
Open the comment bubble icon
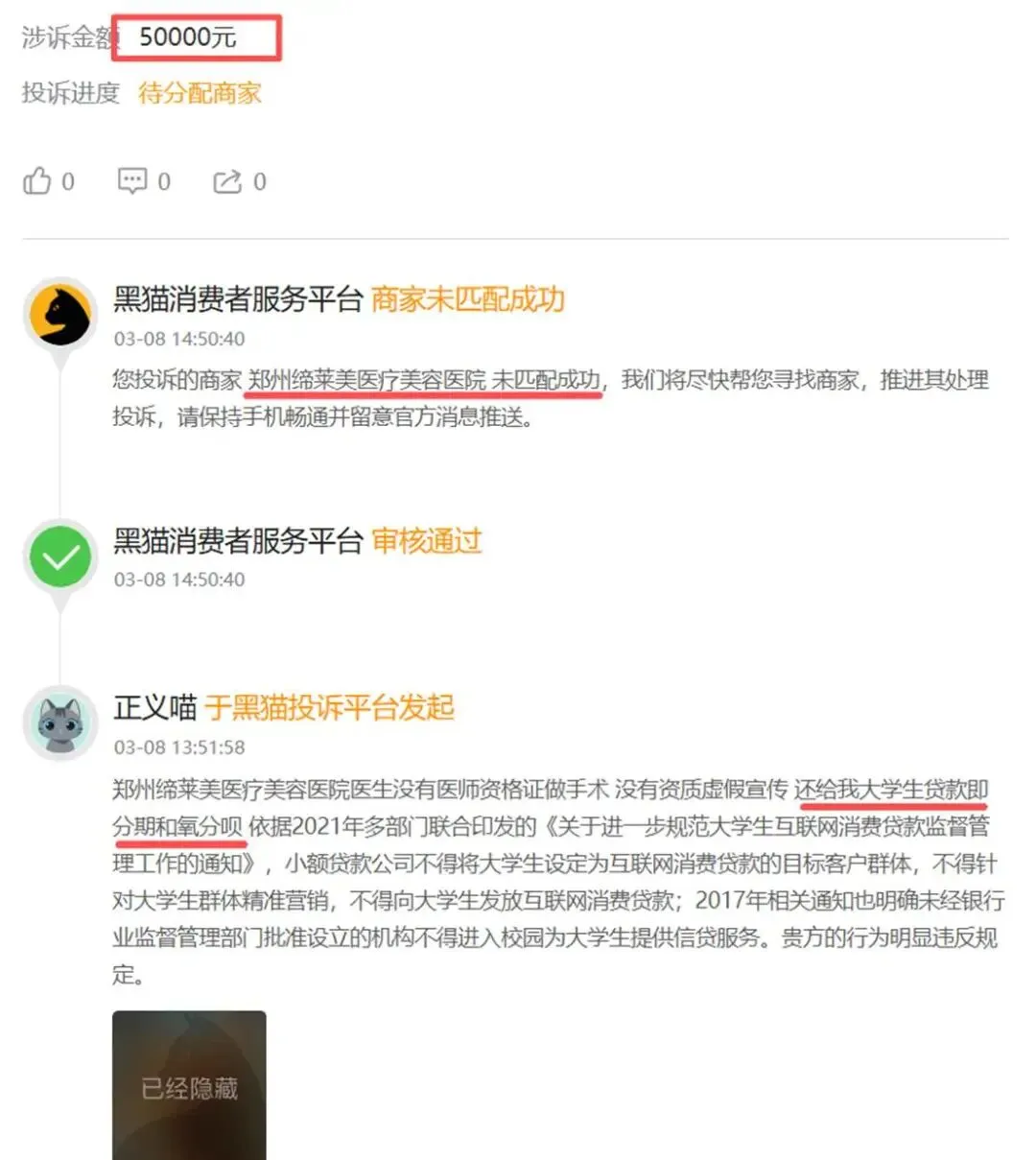coord(131,180)
